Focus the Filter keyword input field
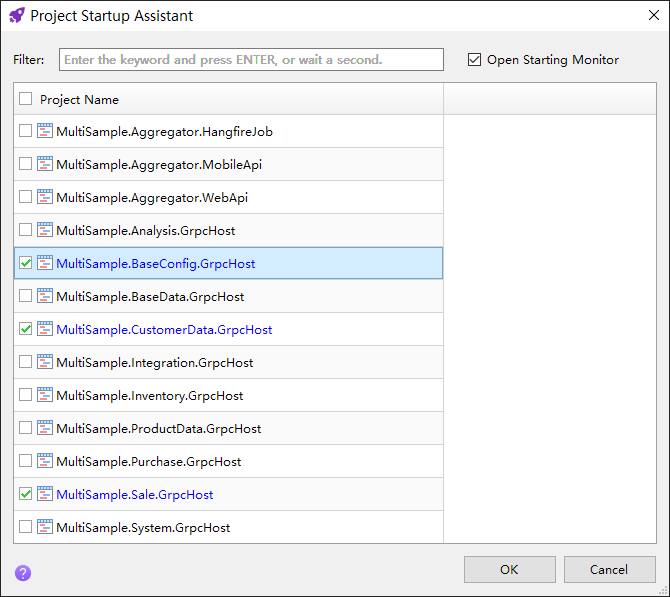 coord(251,60)
